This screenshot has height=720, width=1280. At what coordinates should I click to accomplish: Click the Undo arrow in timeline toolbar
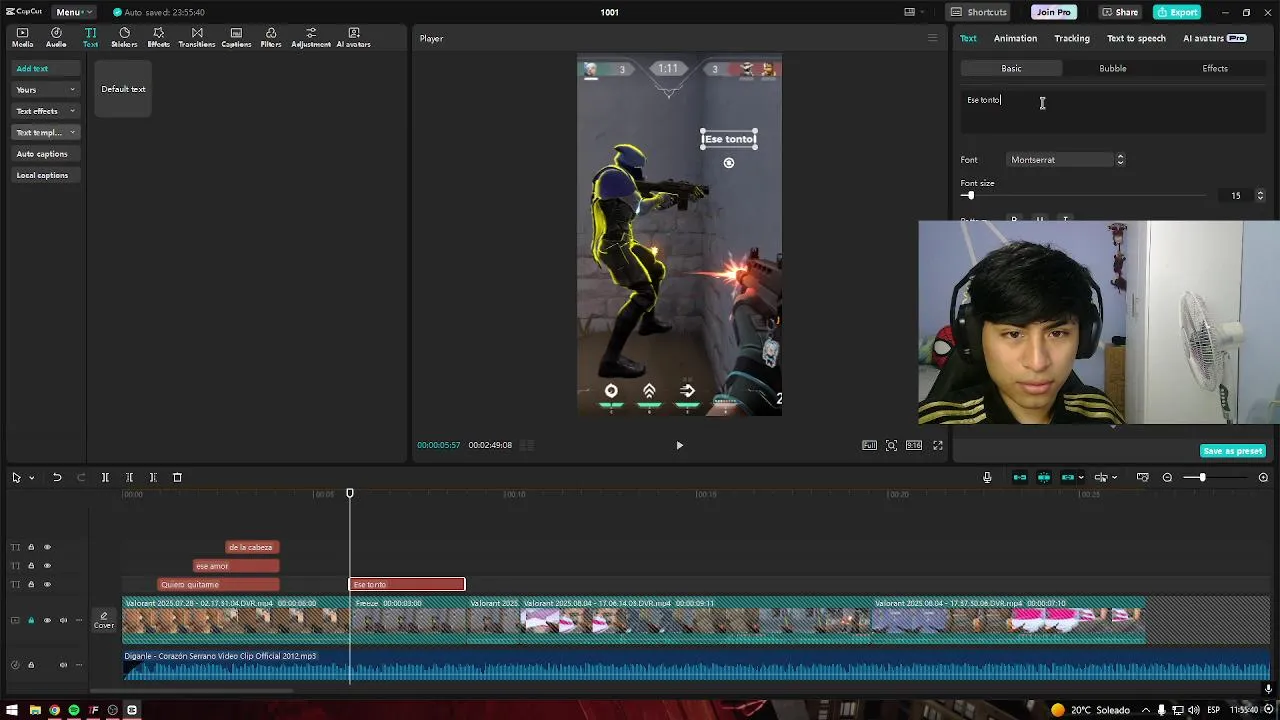[57, 478]
